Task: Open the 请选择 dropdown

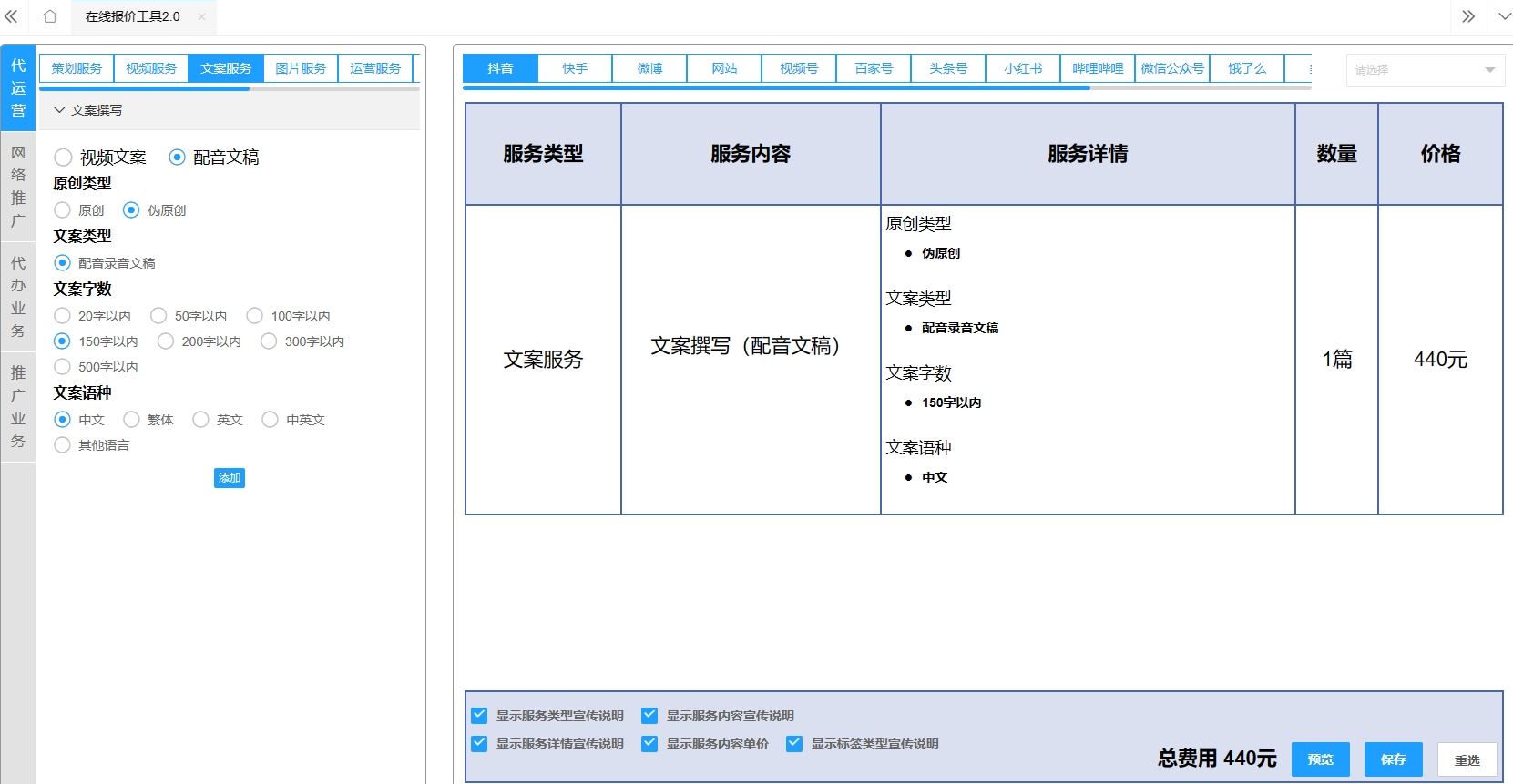Action: tap(1425, 70)
